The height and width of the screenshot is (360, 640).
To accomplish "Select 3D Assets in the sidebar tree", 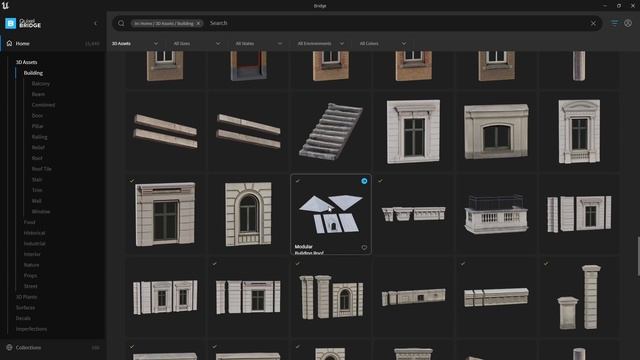I will click(27, 62).
